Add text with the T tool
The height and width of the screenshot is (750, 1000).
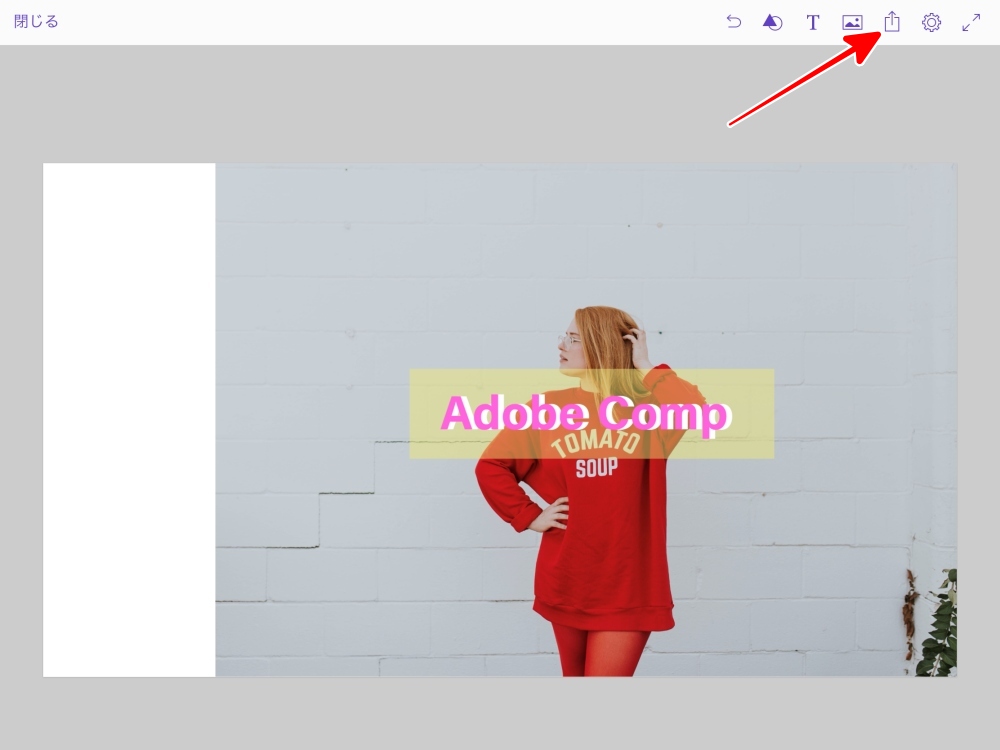[812, 23]
